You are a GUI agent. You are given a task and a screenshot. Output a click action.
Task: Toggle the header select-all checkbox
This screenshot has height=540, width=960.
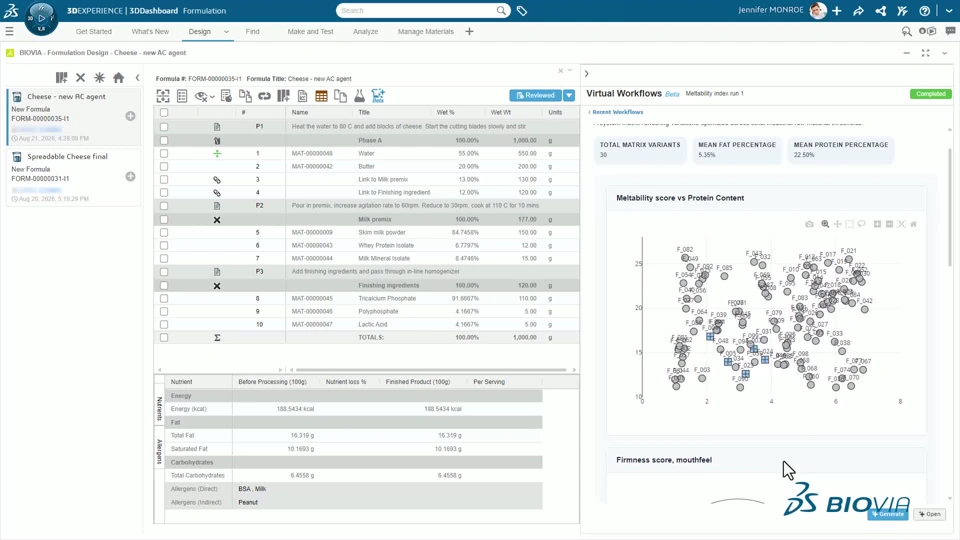click(x=163, y=113)
